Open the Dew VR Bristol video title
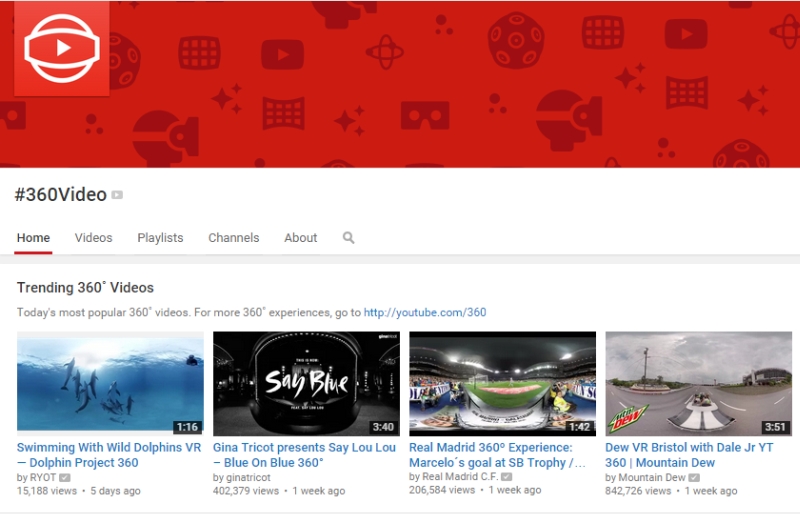The width and height of the screenshot is (800, 523). coord(689,455)
